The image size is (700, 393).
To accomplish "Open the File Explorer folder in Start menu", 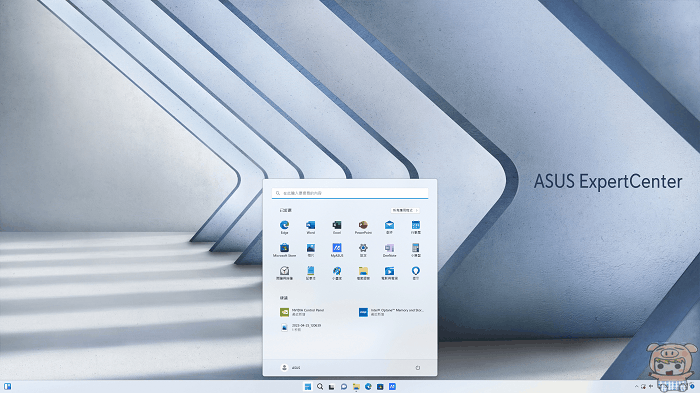I will tap(363, 272).
